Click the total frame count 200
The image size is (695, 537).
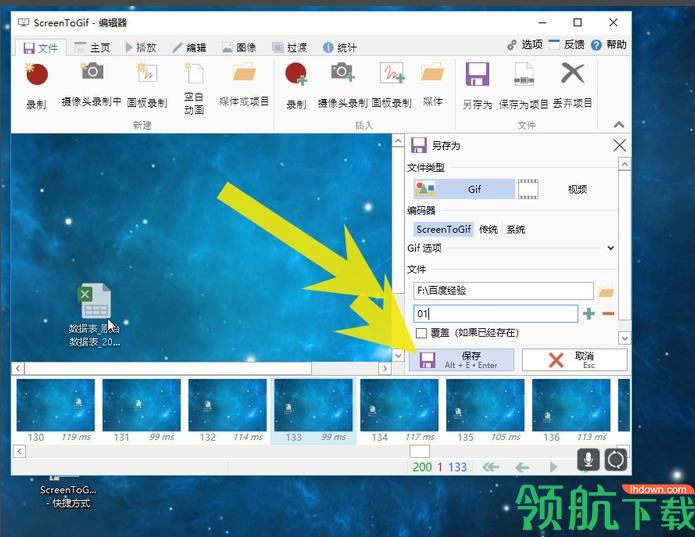tap(422, 467)
